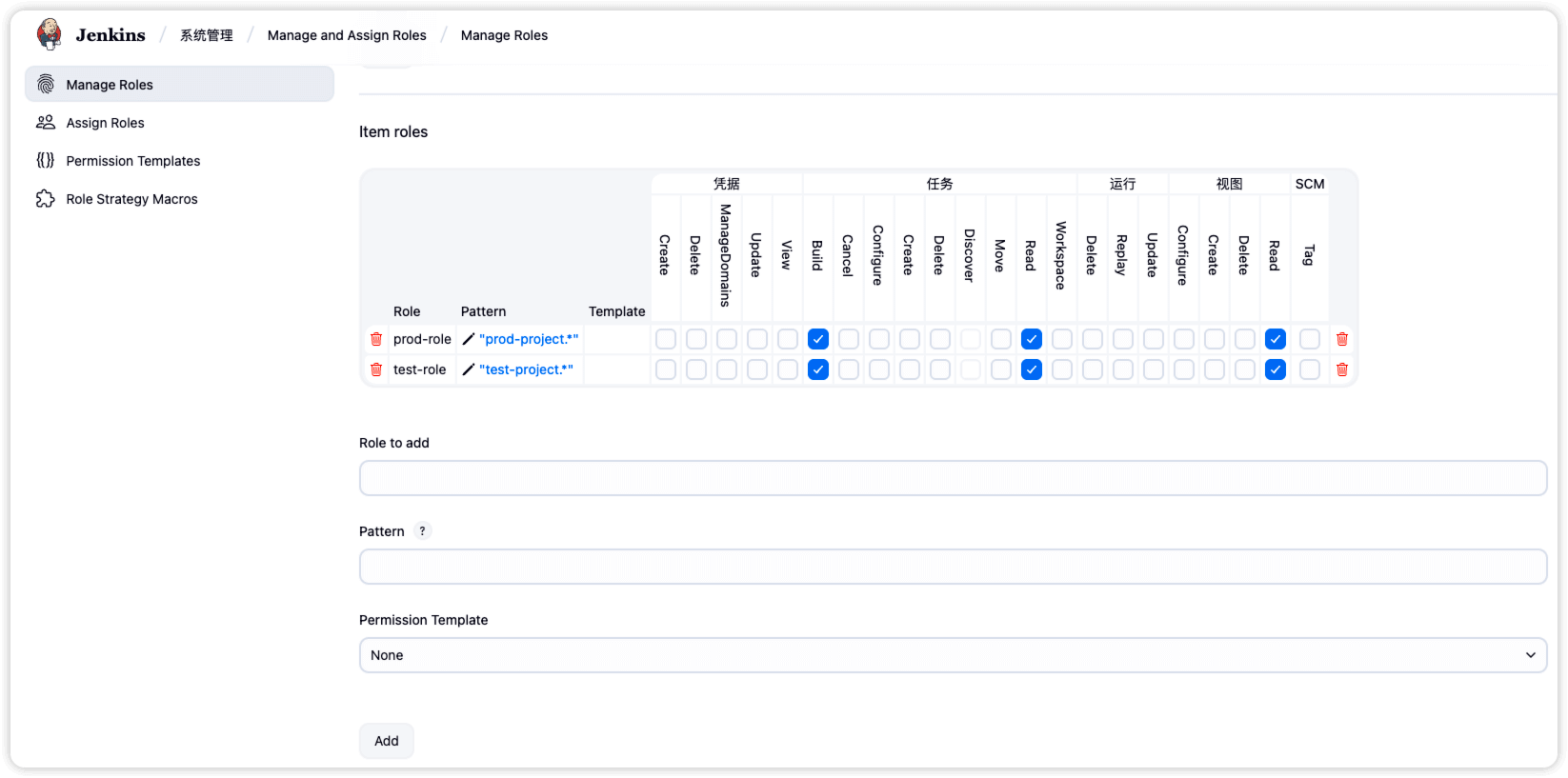Screen dimensions: 1568x778
Task: Go to 系统管理 breadcrumb
Action: pyautogui.click(x=207, y=35)
